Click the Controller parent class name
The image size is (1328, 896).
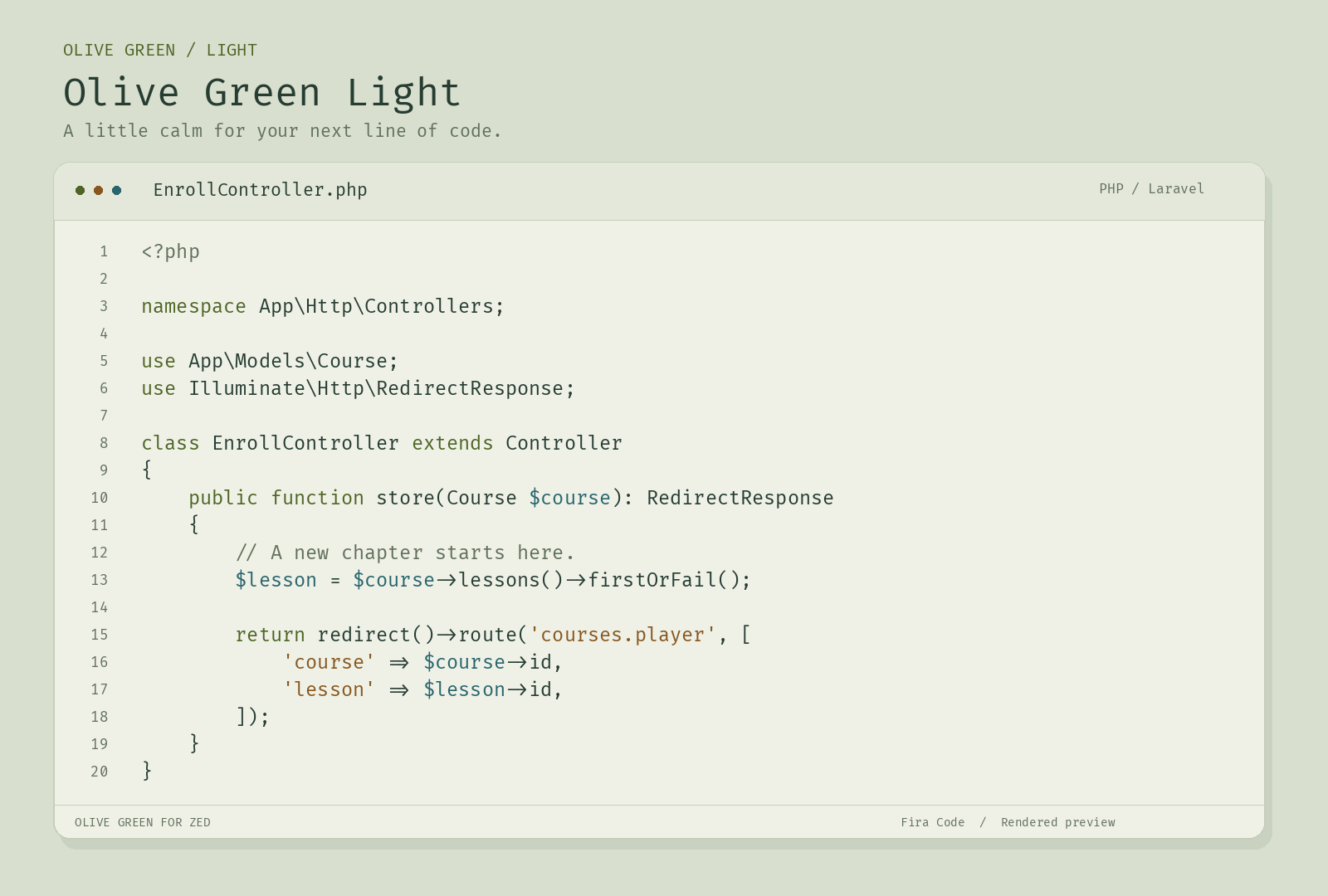click(564, 443)
